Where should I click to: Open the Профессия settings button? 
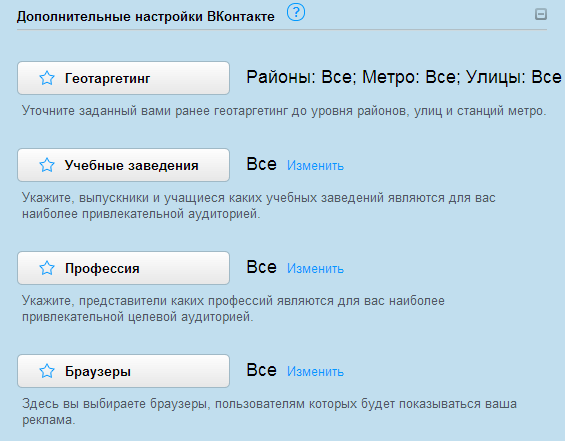(x=124, y=268)
